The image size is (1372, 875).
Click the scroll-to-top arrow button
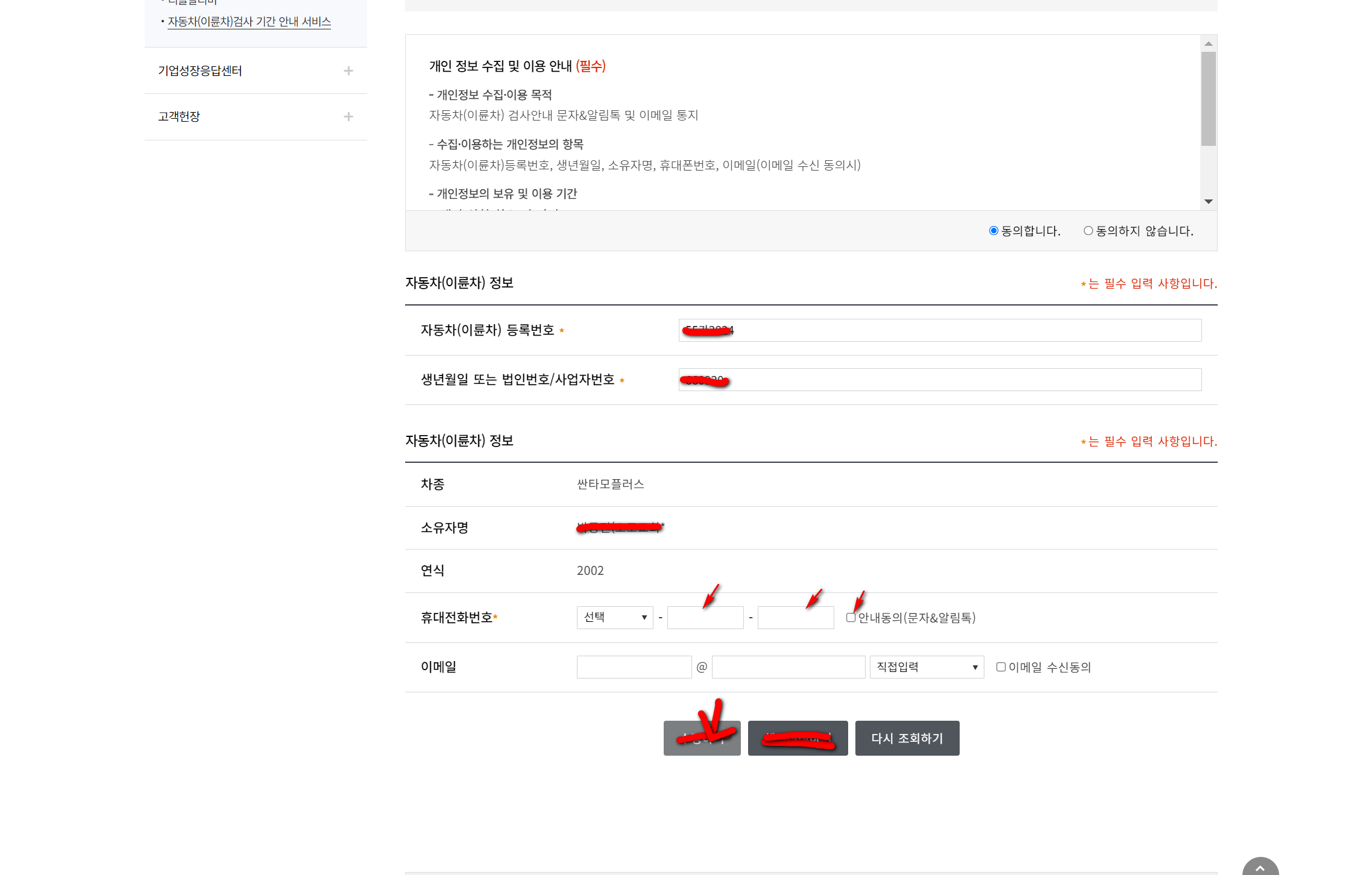click(x=1260, y=867)
